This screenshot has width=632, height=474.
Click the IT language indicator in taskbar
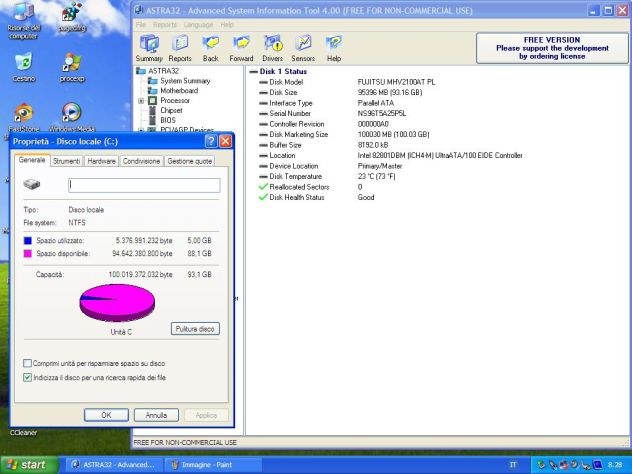[513, 465]
